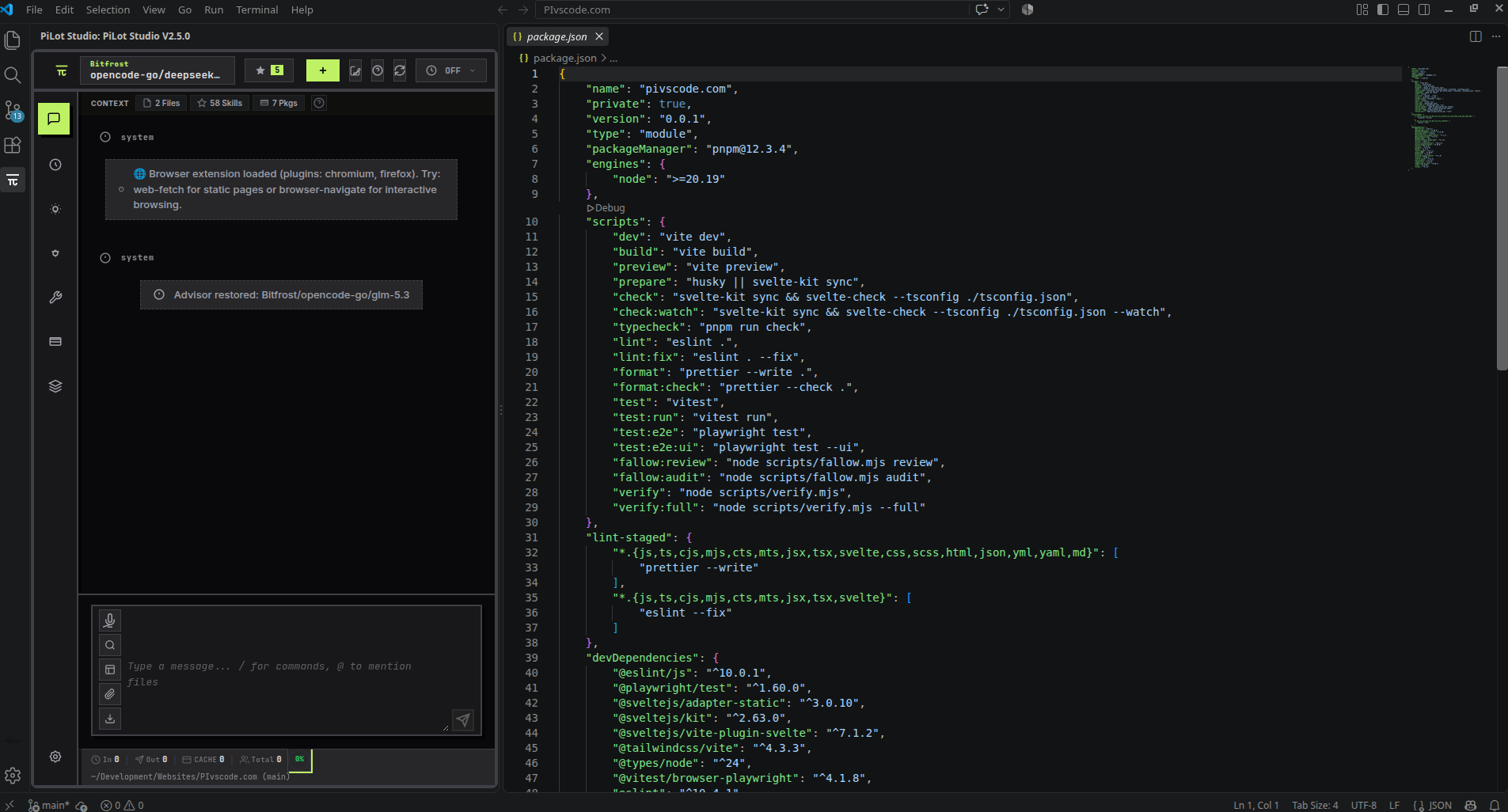The height and width of the screenshot is (812, 1508).
Task: Show the 7 Pkgs context chip
Action: point(279,103)
